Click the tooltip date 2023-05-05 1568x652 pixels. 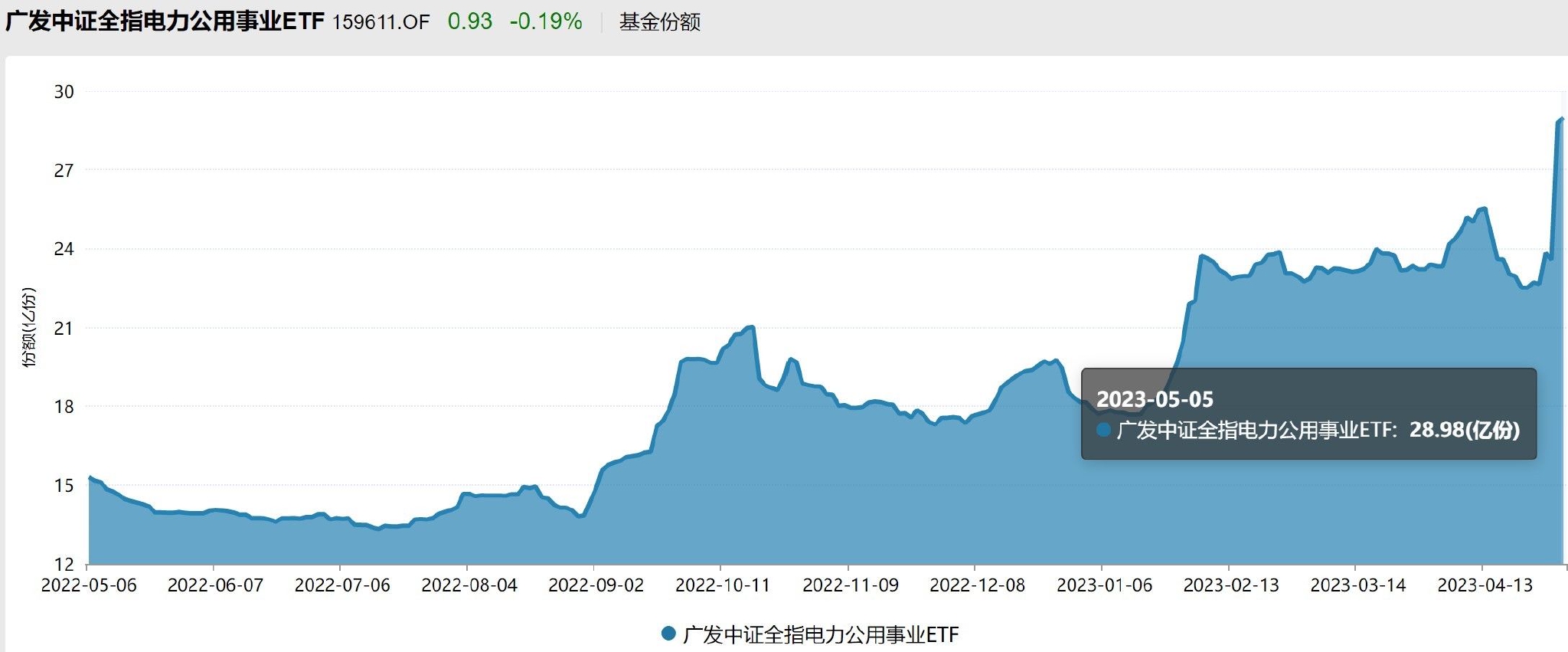1155,399
